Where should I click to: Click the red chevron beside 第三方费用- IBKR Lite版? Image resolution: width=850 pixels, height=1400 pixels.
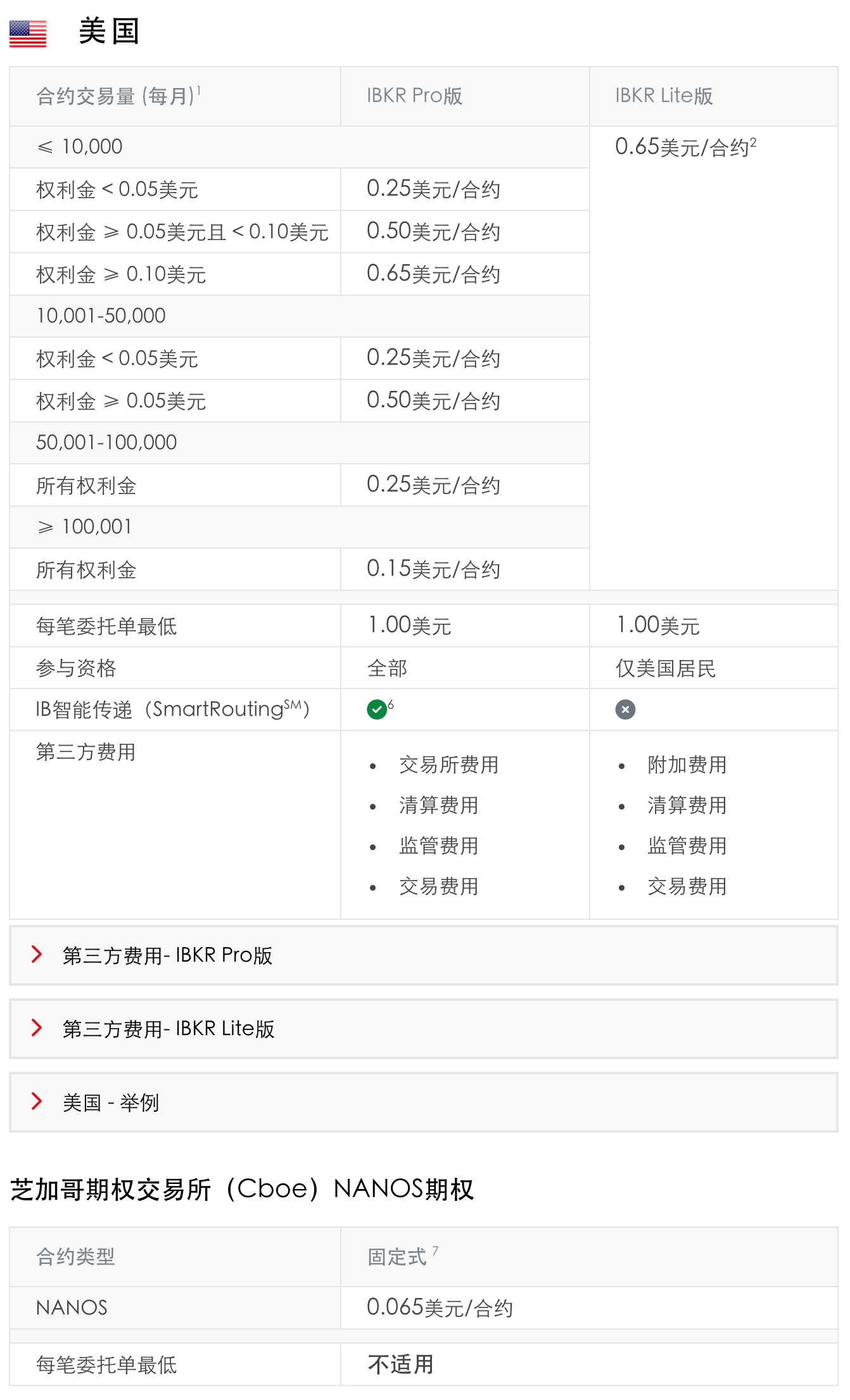click(x=37, y=1028)
